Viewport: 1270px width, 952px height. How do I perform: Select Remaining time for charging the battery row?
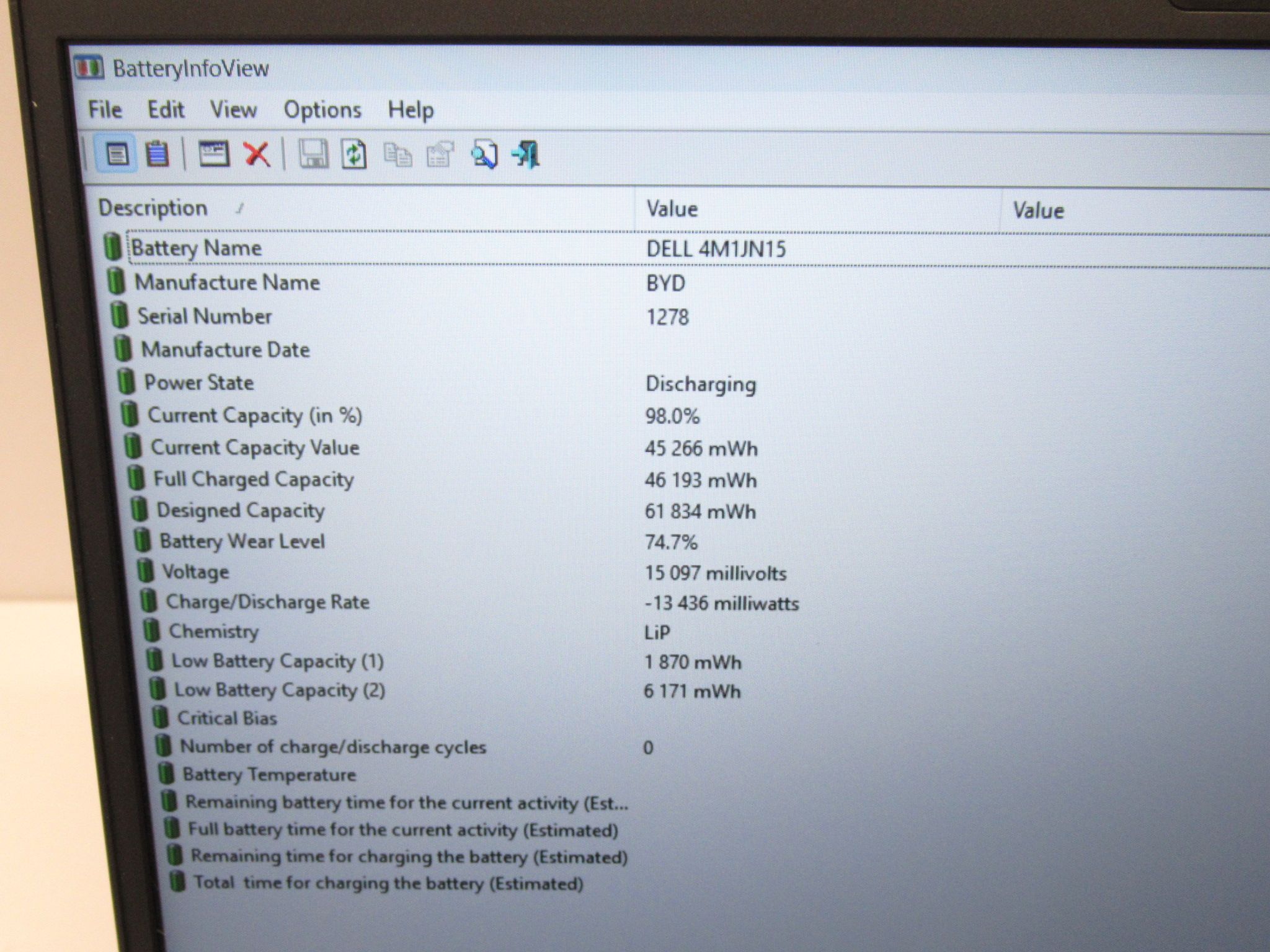(717, 856)
